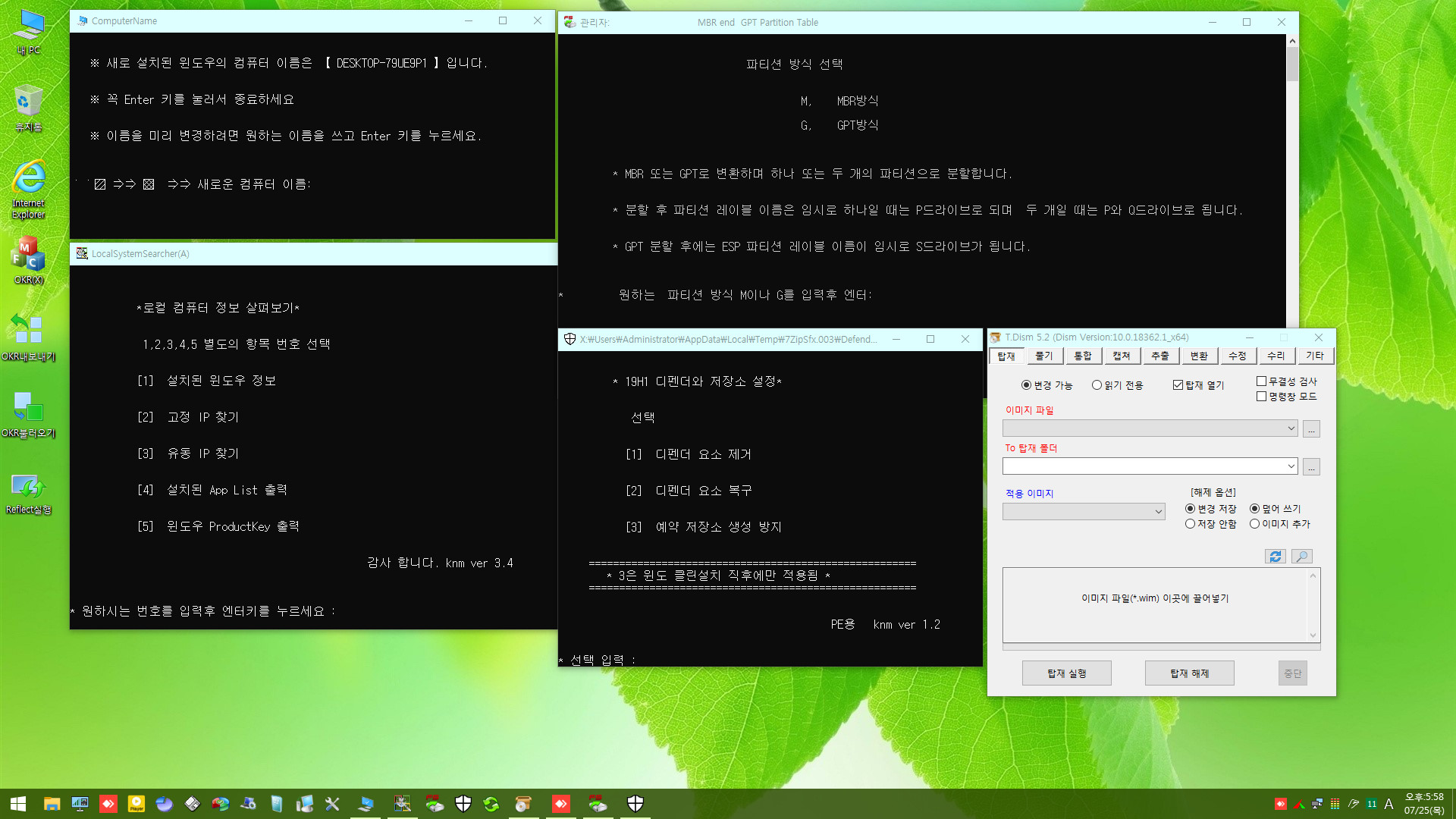This screenshot has height=819, width=1456.
Task: Expand the 적용 이미지 dropdown
Action: click(1158, 512)
